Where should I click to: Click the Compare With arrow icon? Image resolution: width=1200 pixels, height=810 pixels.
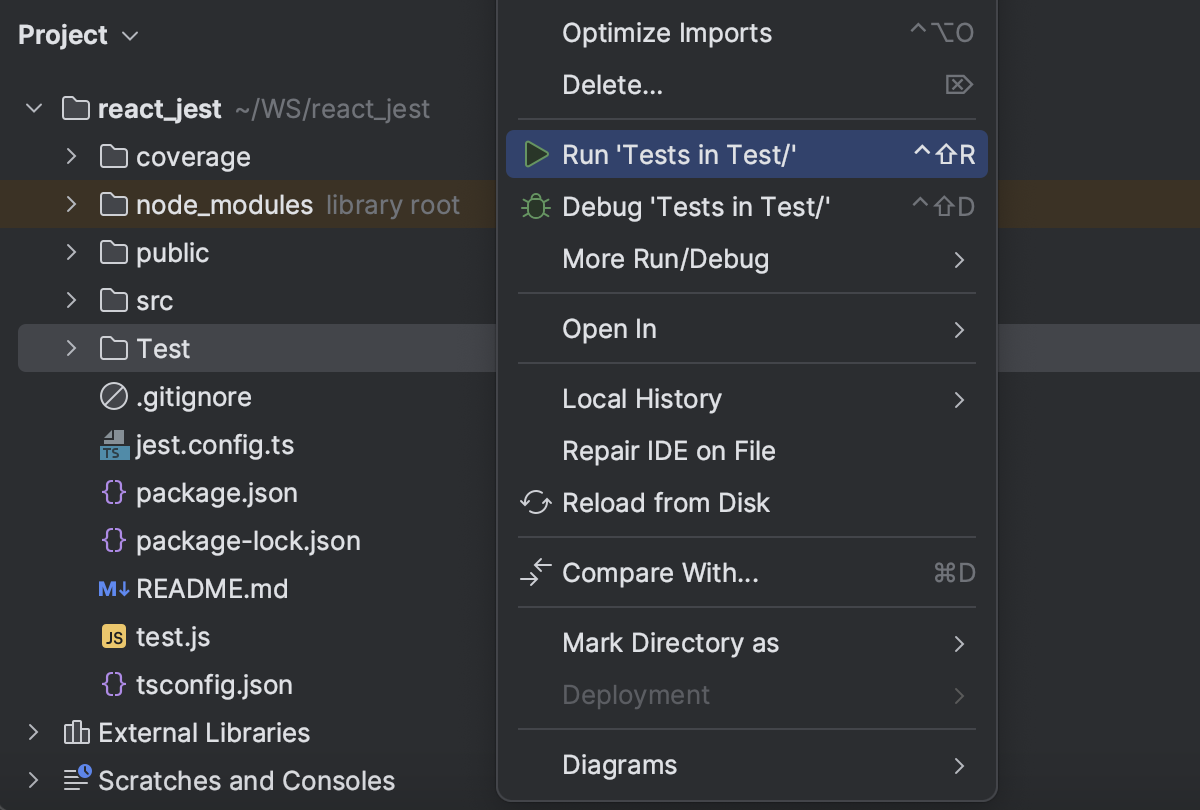click(x=536, y=572)
